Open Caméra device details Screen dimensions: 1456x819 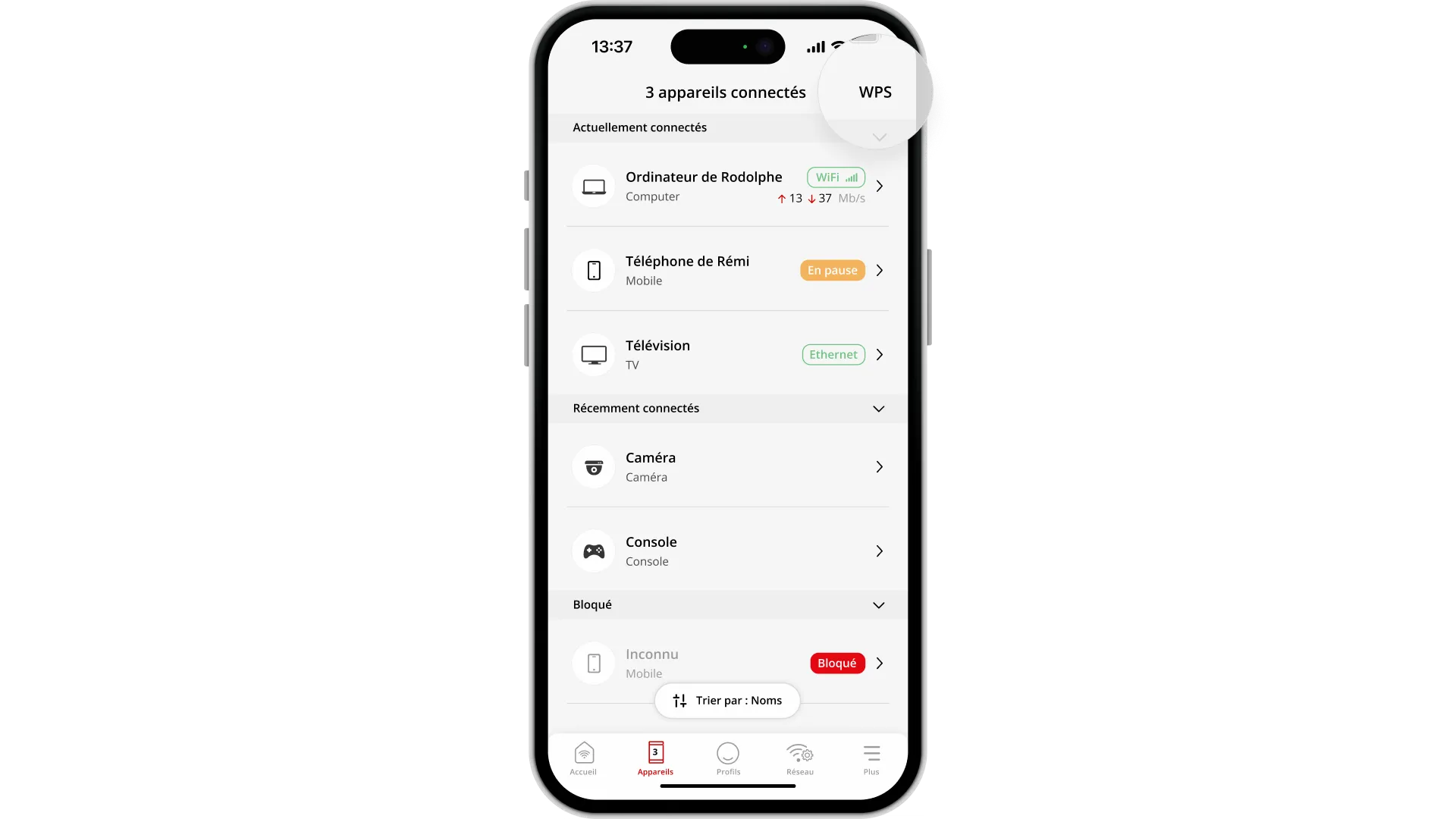click(x=727, y=467)
